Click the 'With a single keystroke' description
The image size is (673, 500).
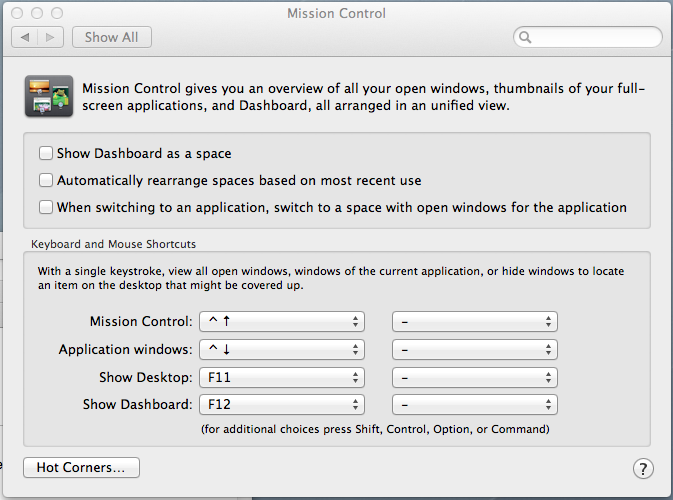pyautogui.click(x=331, y=278)
